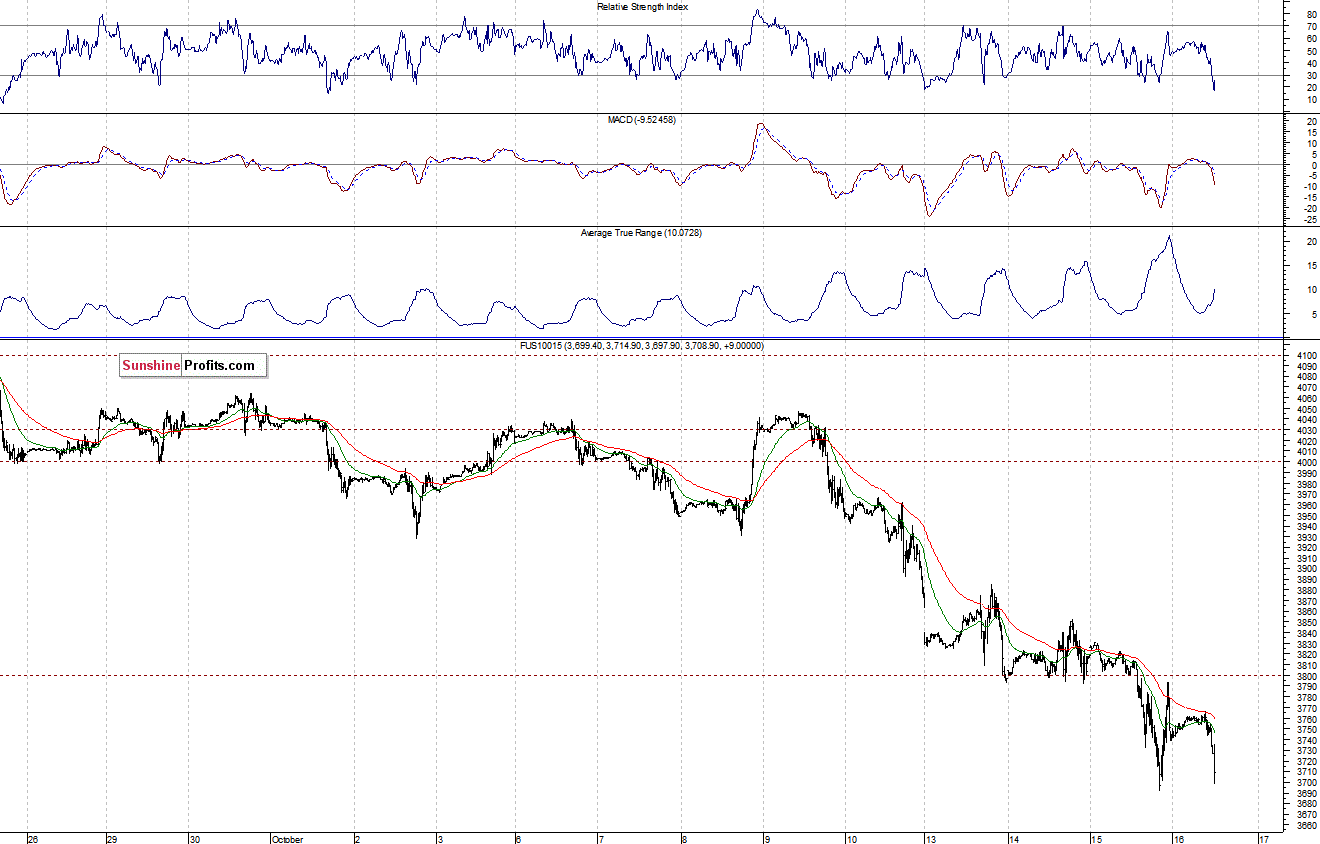Click the 30 label on the RSI axis
1320x844 pixels.
pos(1311,75)
